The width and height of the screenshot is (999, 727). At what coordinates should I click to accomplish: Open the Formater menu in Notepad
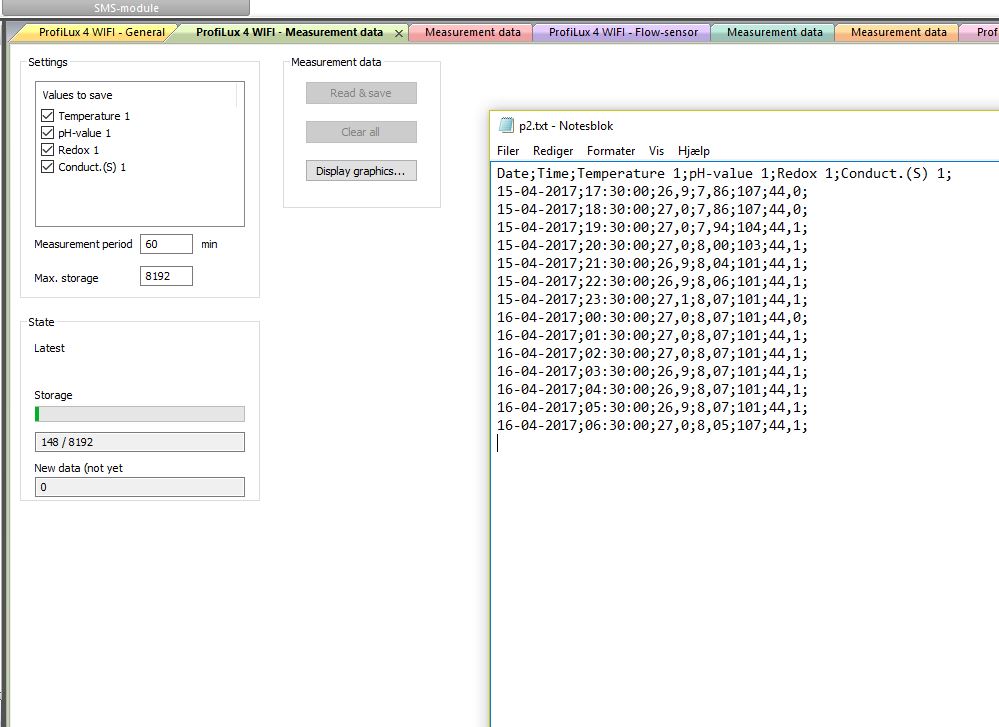(x=611, y=151)
